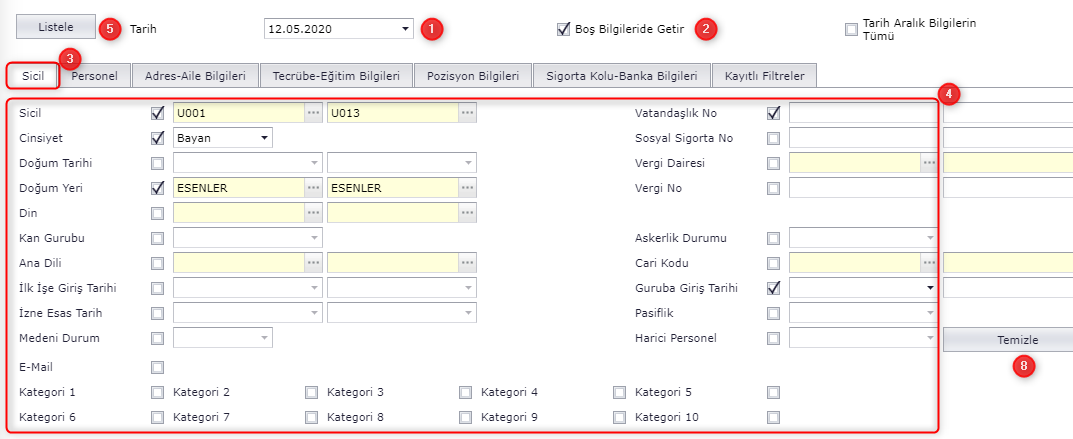Viewport: 1073px width, 439px height.
Task: Open Vergi Dairesi lookup ellipsis button
Action: 929,163
